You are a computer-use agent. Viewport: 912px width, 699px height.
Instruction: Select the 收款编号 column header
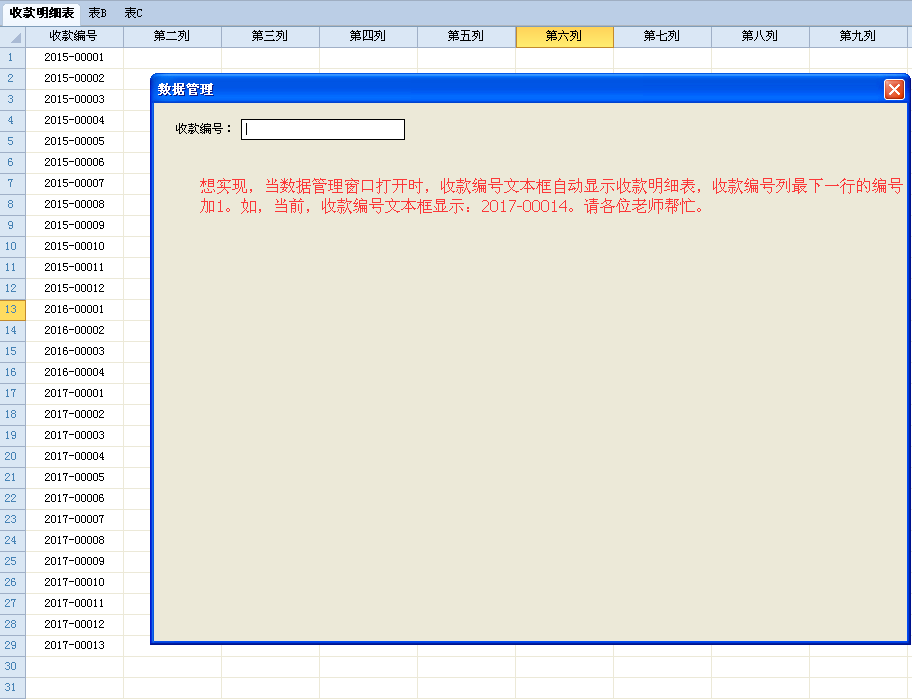point(74,36)
